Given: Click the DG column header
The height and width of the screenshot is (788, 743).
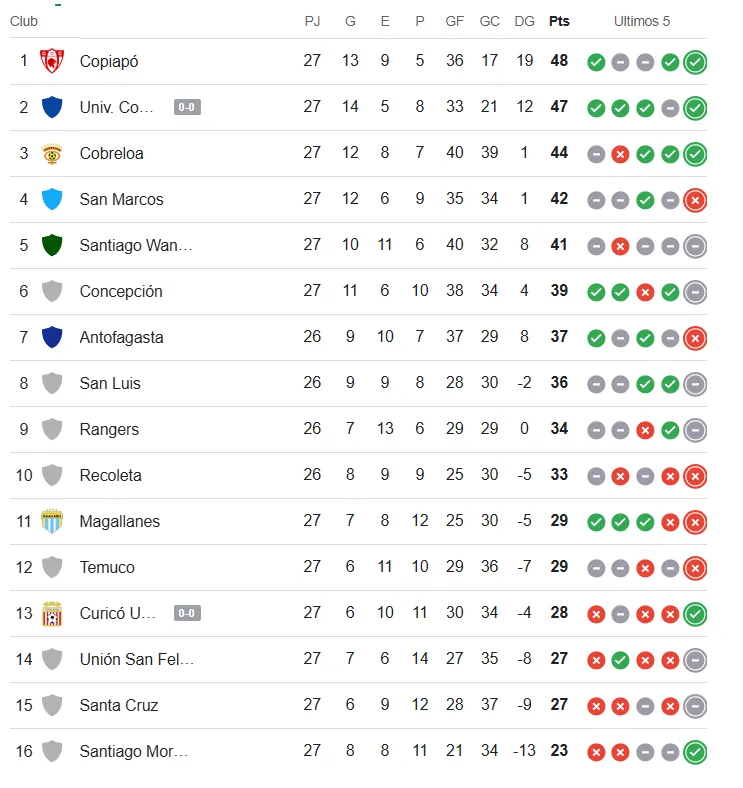Looking at the screenshot, I should (524, 21).
